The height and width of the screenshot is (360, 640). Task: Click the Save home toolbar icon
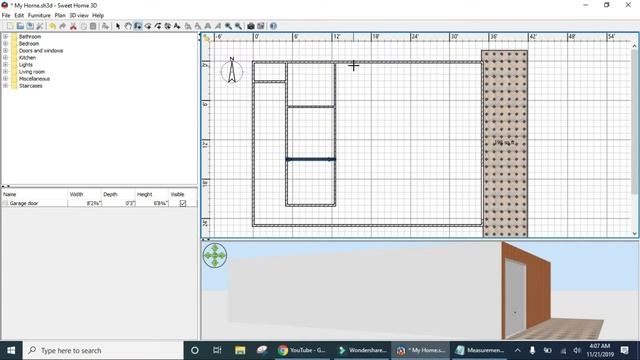tap(30, 26)
